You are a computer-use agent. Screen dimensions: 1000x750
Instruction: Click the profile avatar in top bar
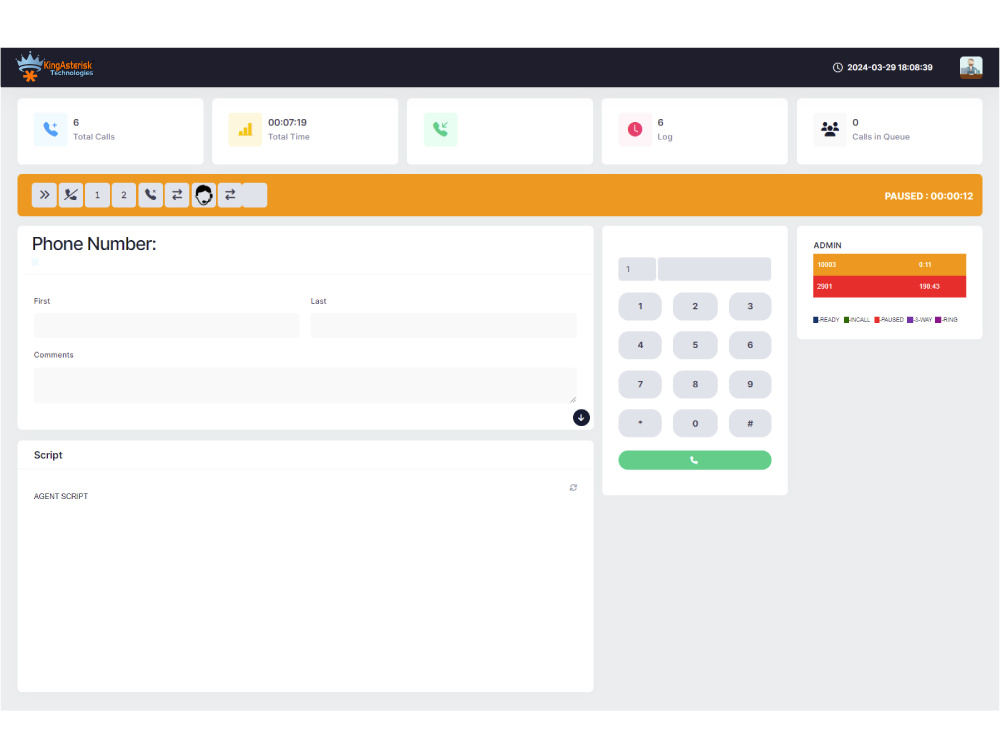(x=970, y=68)
